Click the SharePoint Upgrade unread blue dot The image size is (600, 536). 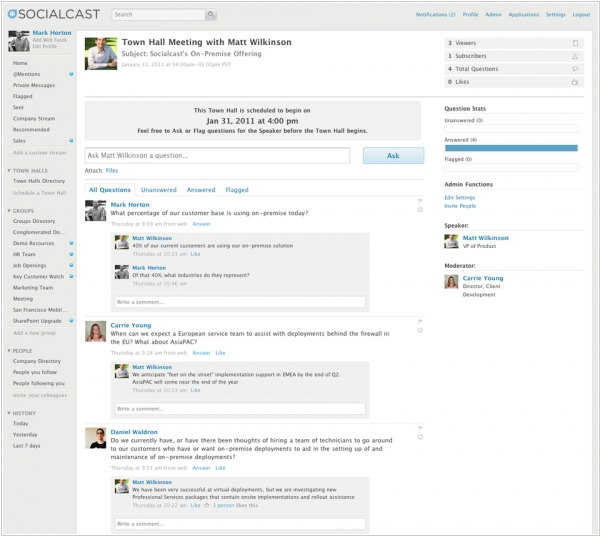pos(71,321)
